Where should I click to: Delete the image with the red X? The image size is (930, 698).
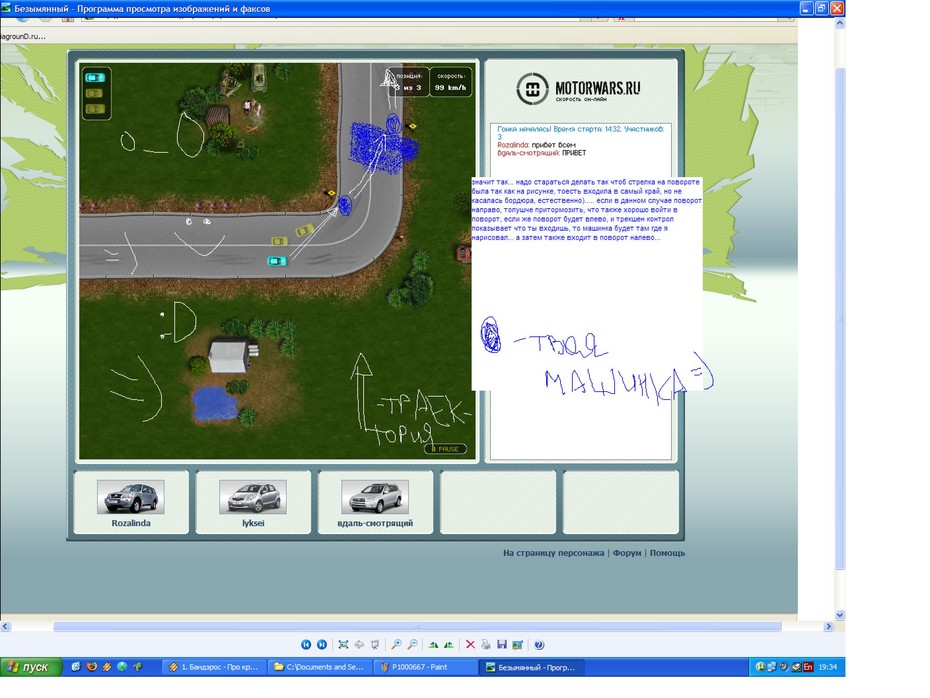coord(470,645)
